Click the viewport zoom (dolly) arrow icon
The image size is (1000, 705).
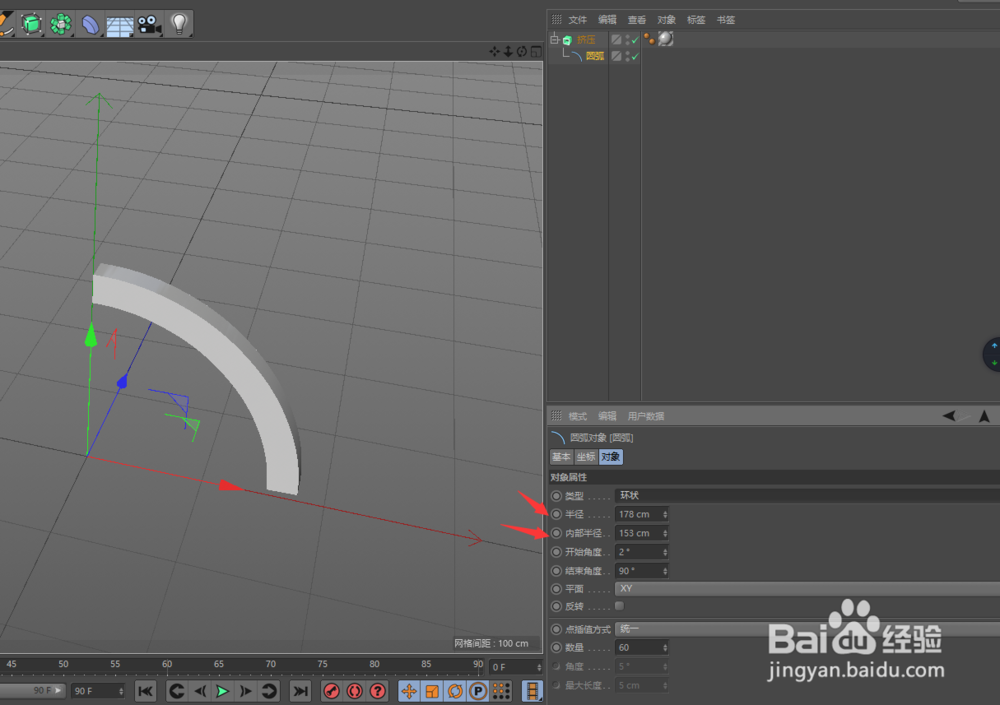pos(508,52)
